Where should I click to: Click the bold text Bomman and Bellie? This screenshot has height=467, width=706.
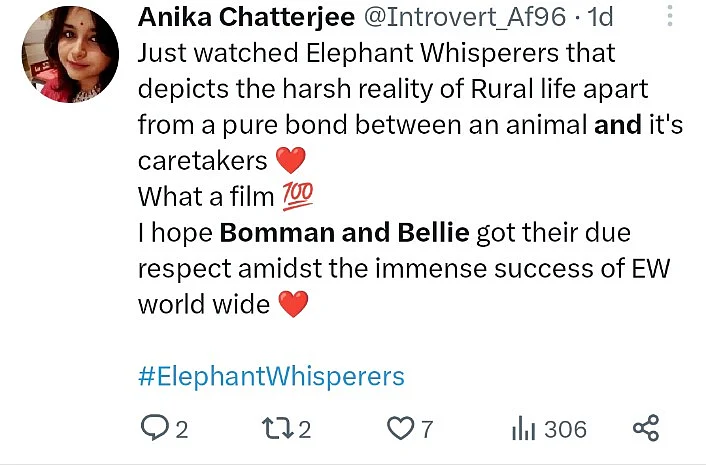point(344,233)
